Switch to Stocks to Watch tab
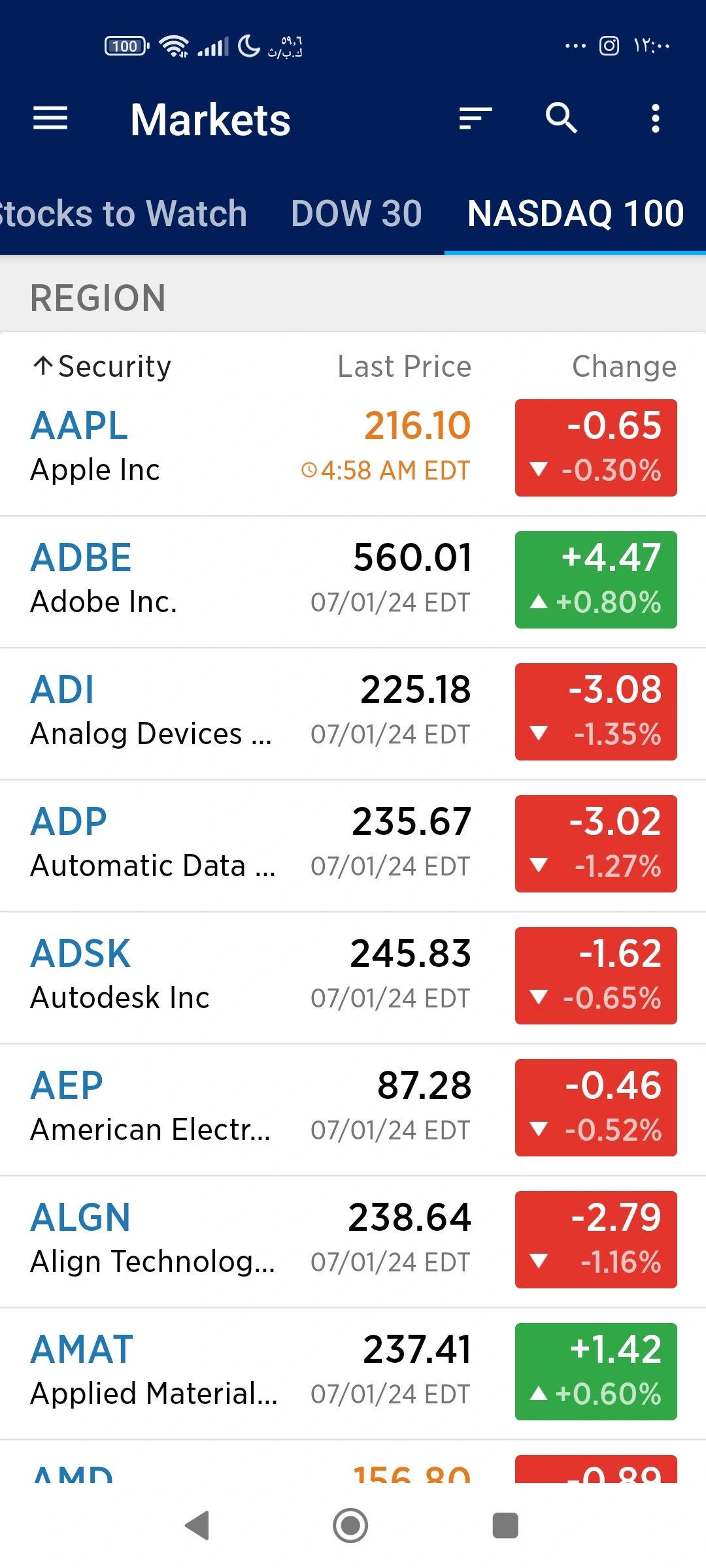Image resolution: width=706 pixels, height=1568 pixels. tap(124, 214)
